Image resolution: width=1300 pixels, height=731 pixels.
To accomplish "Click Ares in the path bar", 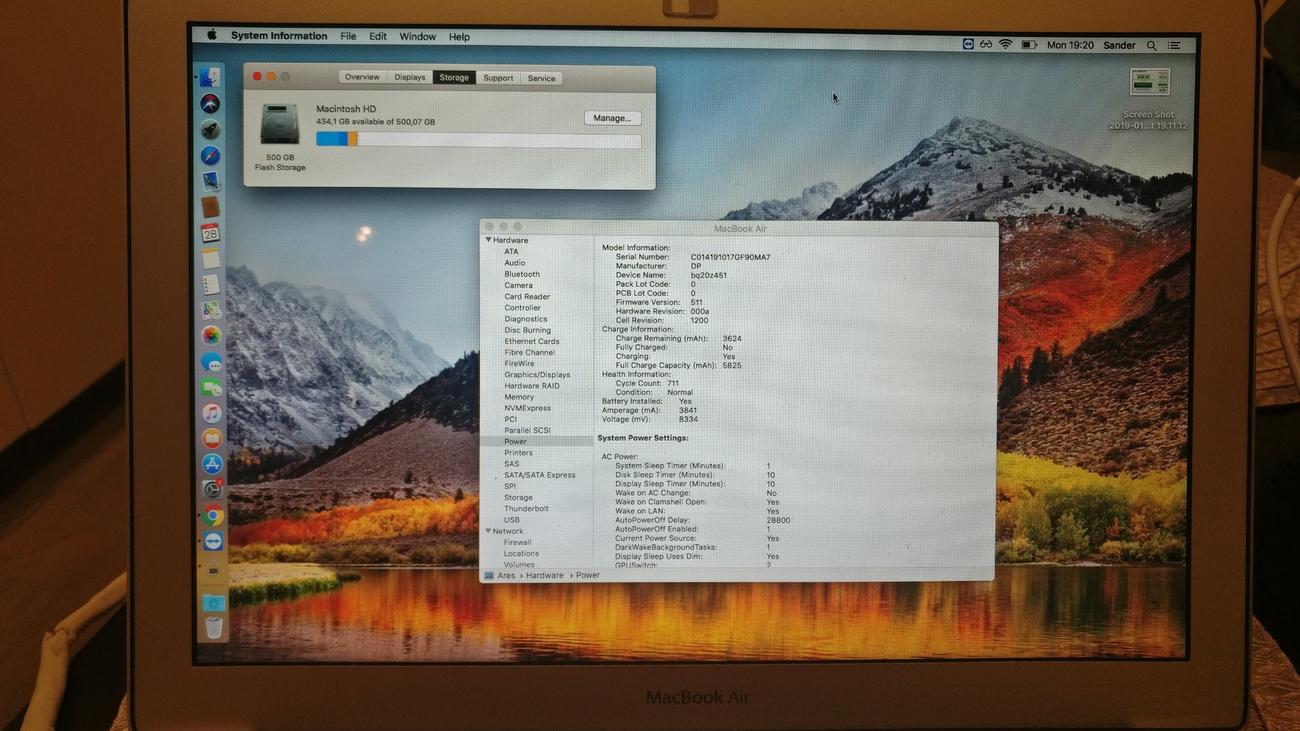I will click(x=506, y=575).
